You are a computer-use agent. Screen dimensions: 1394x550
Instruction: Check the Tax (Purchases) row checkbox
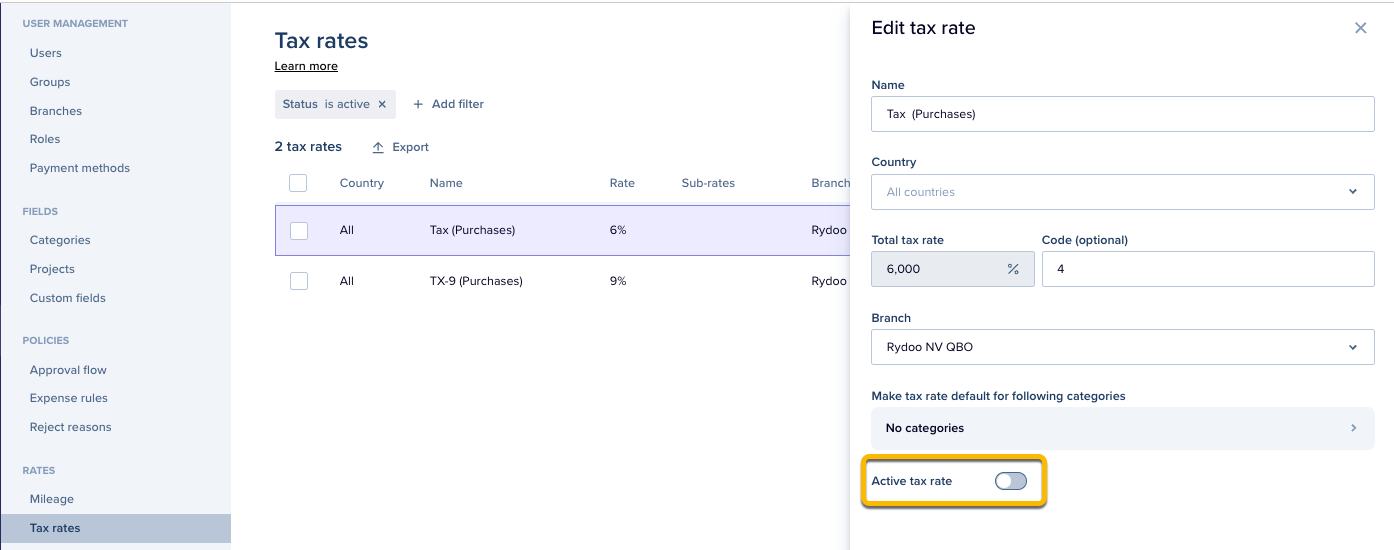coord(298,230)
